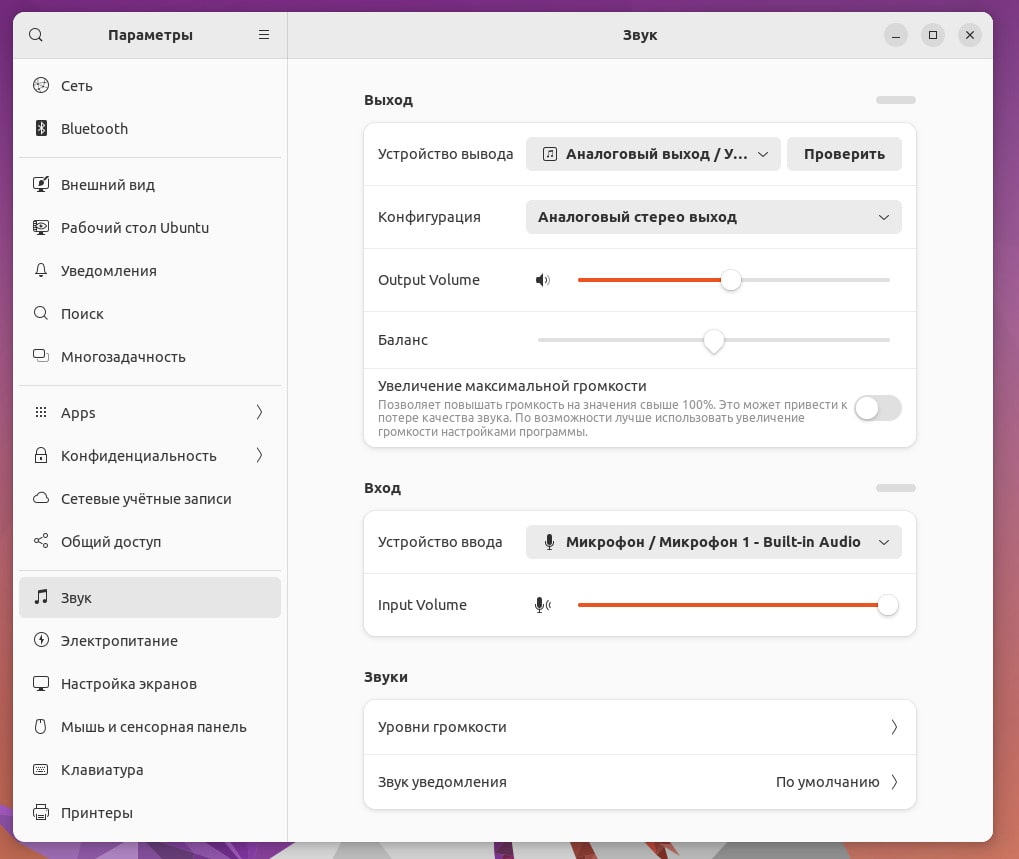Maximize the Settings window
The width and height of the screenshot is (1019, 859).
(x=933, y=35)
